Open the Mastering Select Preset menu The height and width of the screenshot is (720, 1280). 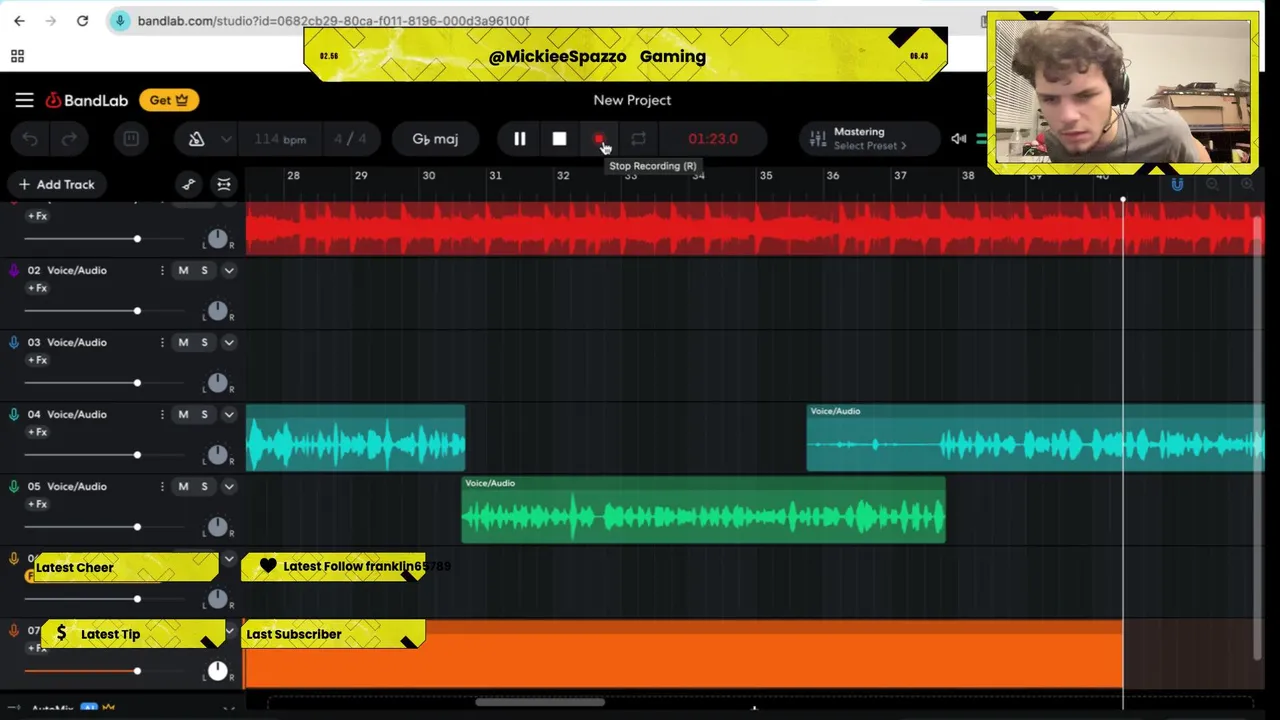(870, 139)
